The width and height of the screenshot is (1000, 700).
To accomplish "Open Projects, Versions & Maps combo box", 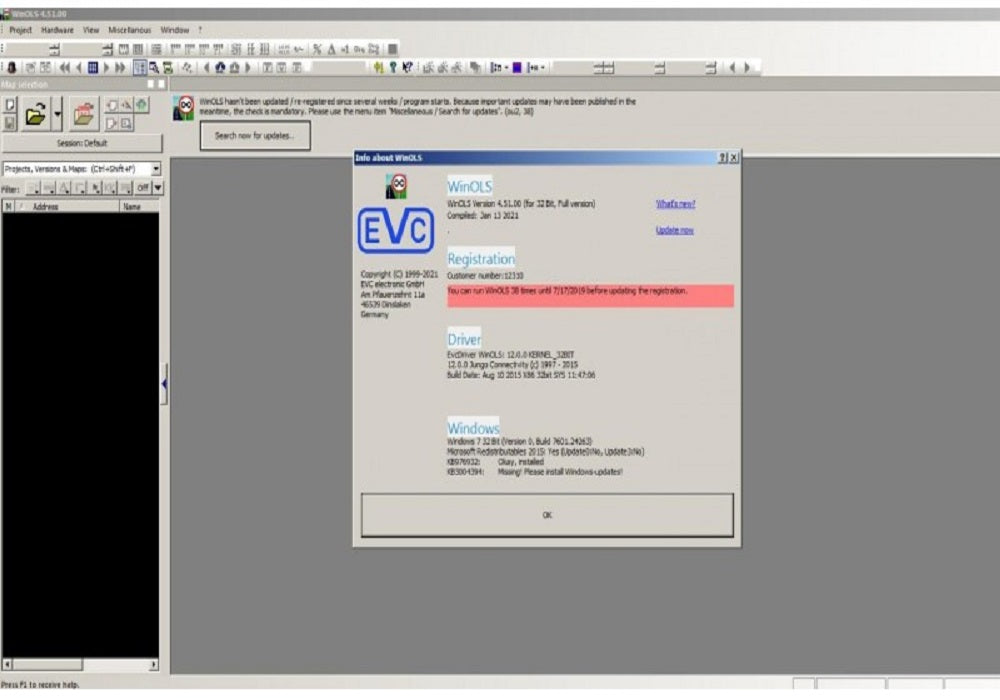I will [155, 169].
